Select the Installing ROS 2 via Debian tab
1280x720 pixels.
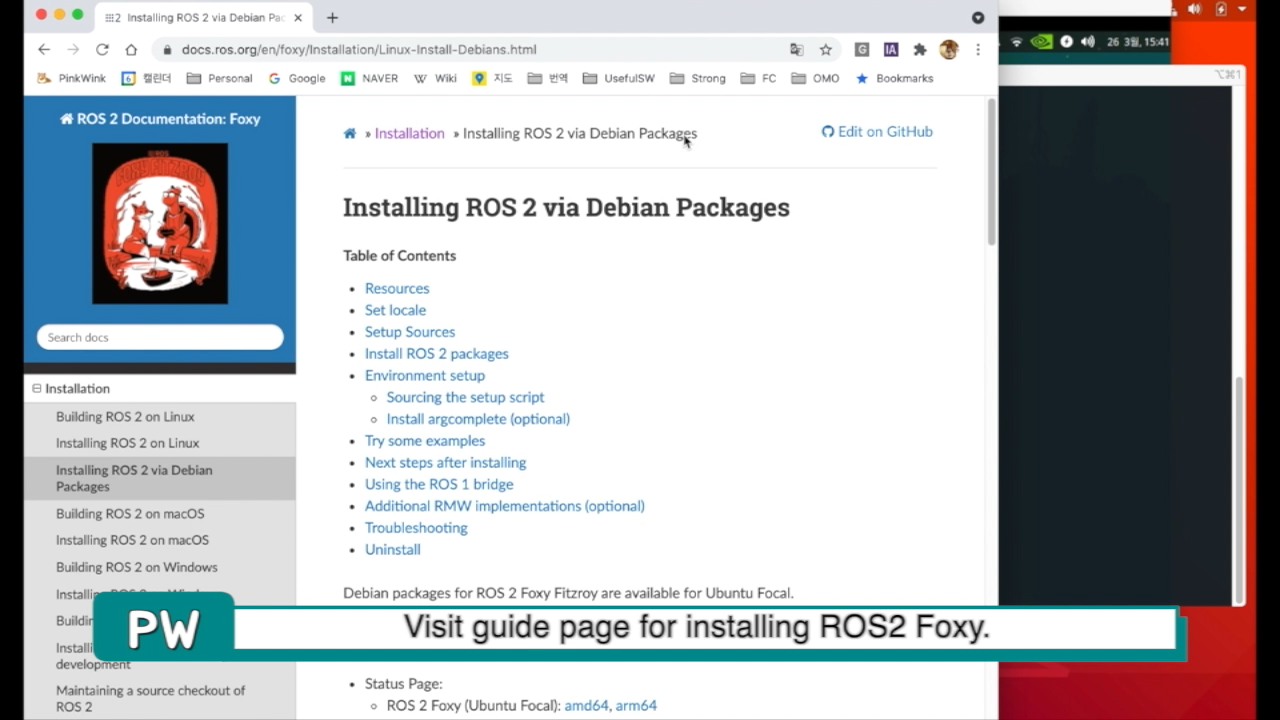[x=204, y=17]
